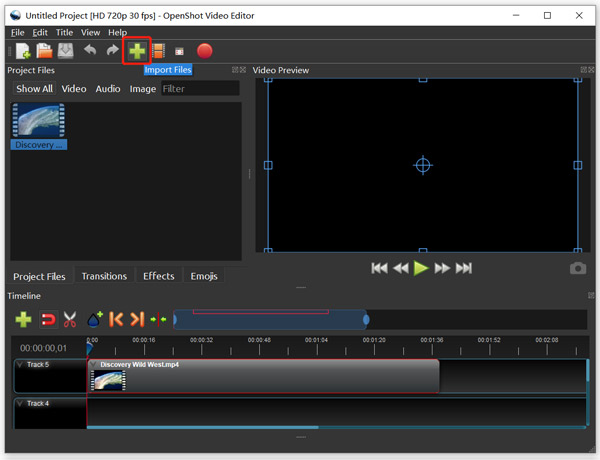The width and height of the screenshot is (600, 460).
Task: Select the Discovery Wild West.mp4 clip on Track 5
Action: (x=263, y=376)
